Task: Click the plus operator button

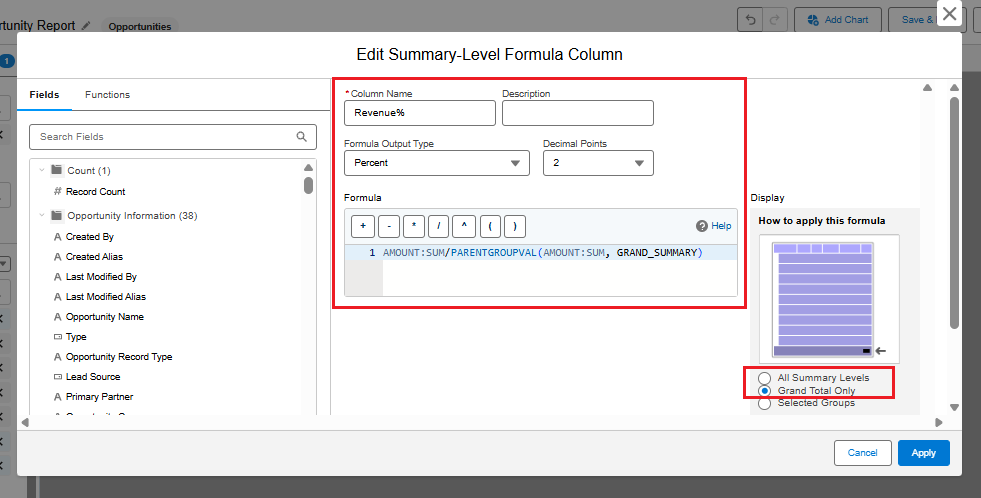Action: point(361,226)
